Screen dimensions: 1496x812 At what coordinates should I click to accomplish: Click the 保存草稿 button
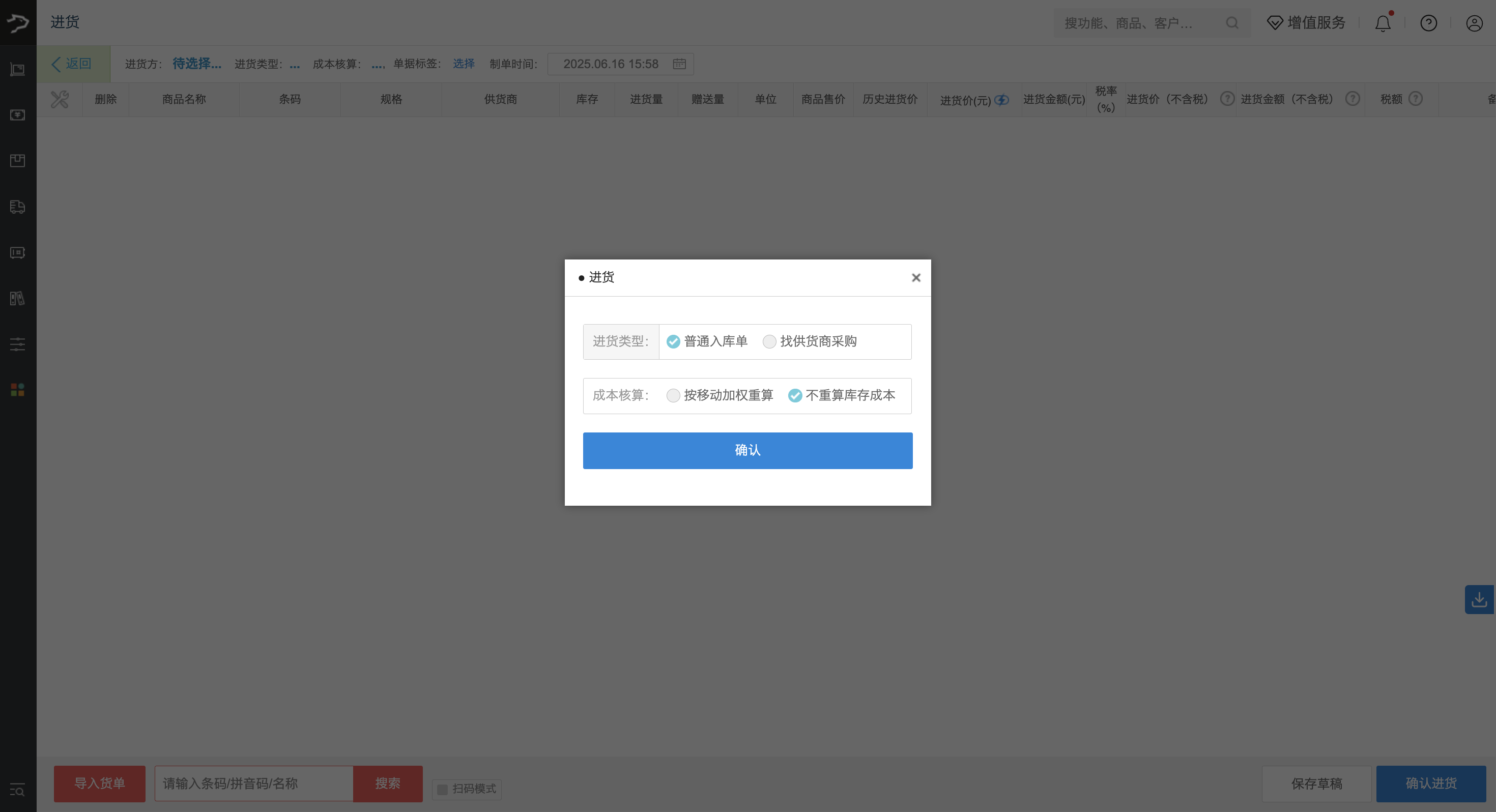(1316, 784)
